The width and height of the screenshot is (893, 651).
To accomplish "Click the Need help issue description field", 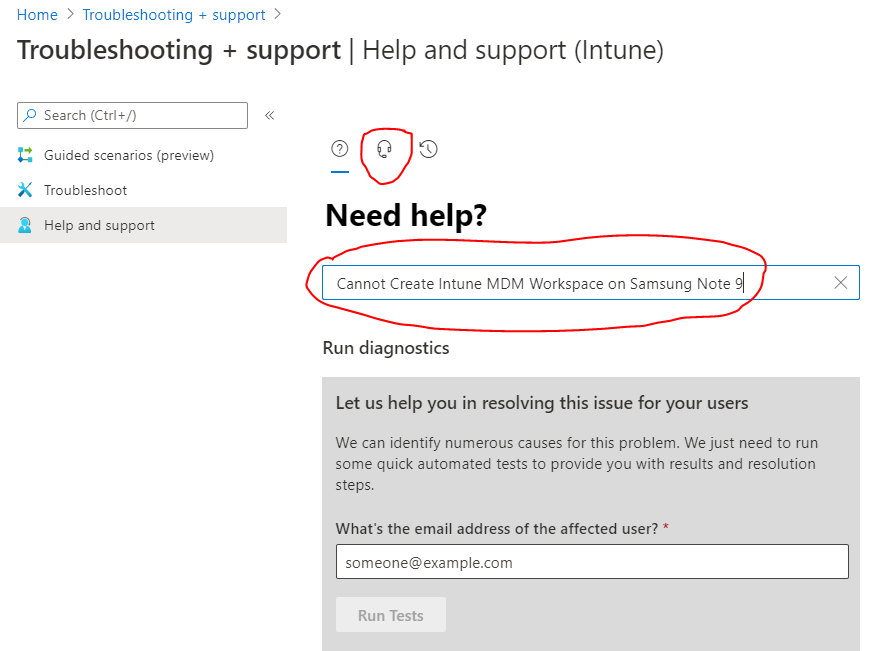I will click(591, 282).
